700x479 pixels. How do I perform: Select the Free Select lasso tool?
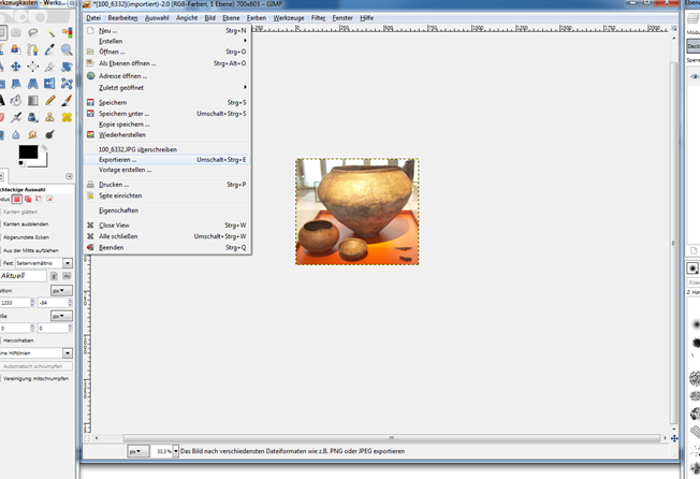(32, 31)
